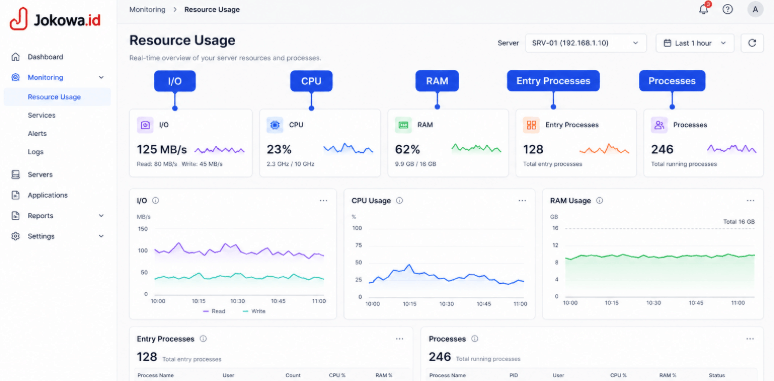Open more options for I/O chart
774x381 pixels.
(x=323, y=201)
